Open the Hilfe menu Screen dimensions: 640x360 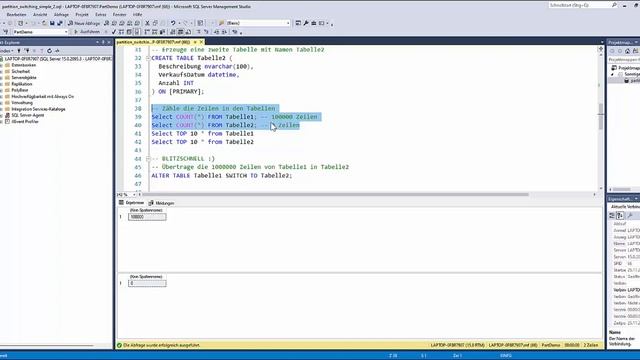(x=138, y=15)
